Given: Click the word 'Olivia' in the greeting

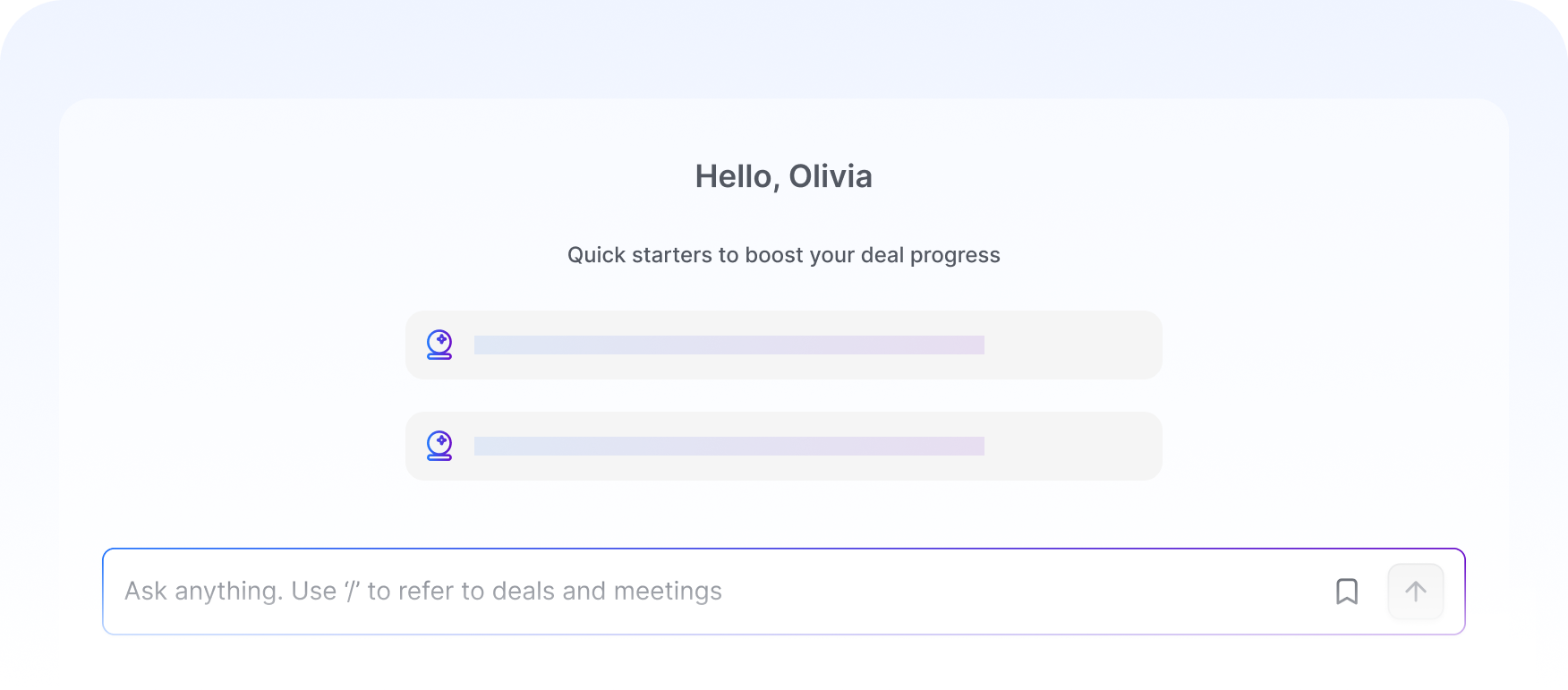Looking at the screenshot, I should coord(831,176).
